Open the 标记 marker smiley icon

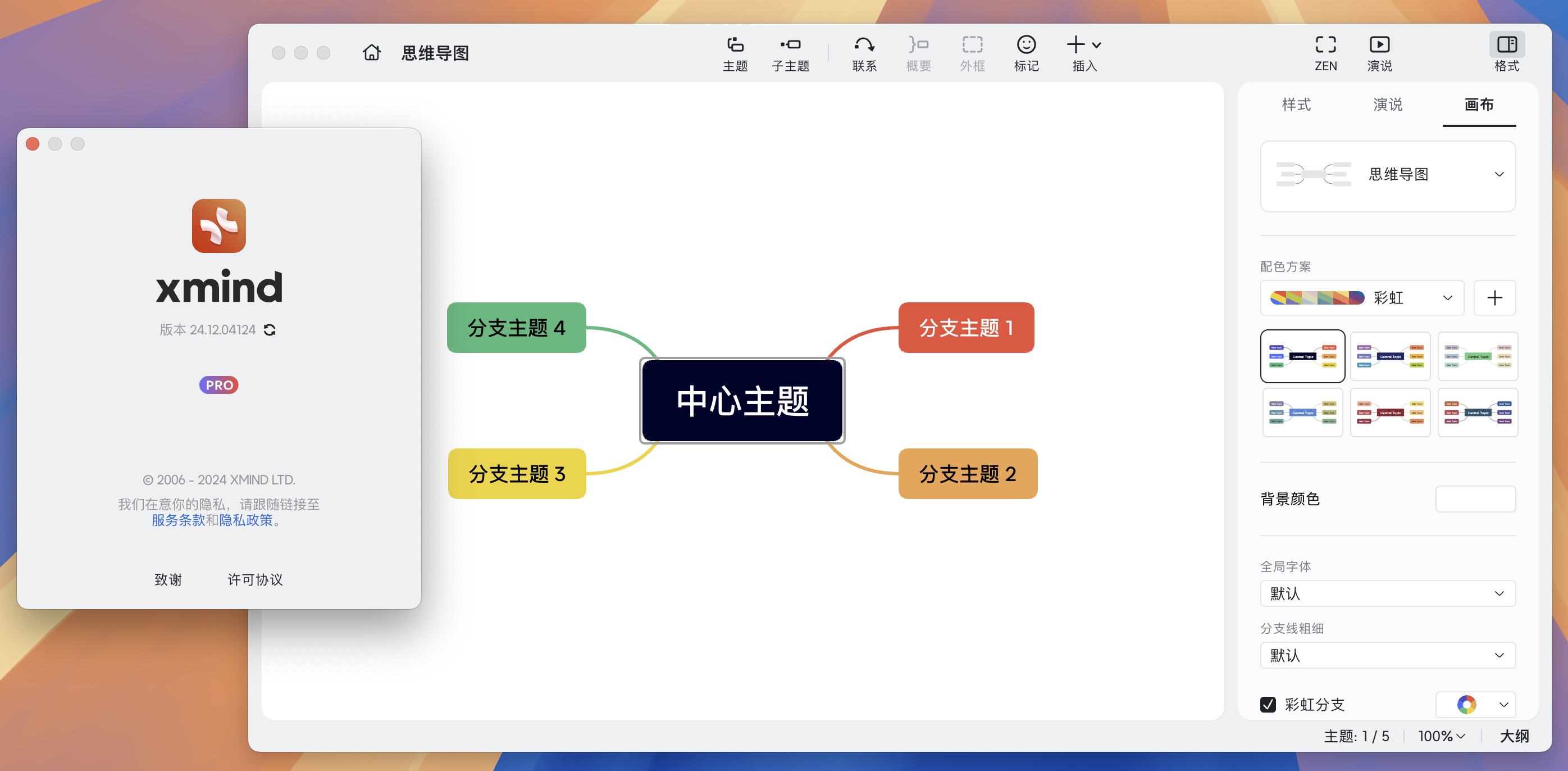point(1025,53)
